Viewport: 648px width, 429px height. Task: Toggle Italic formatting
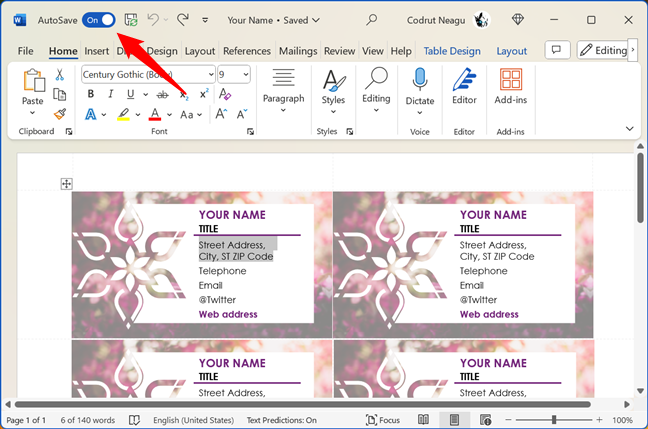pos(111,94)
